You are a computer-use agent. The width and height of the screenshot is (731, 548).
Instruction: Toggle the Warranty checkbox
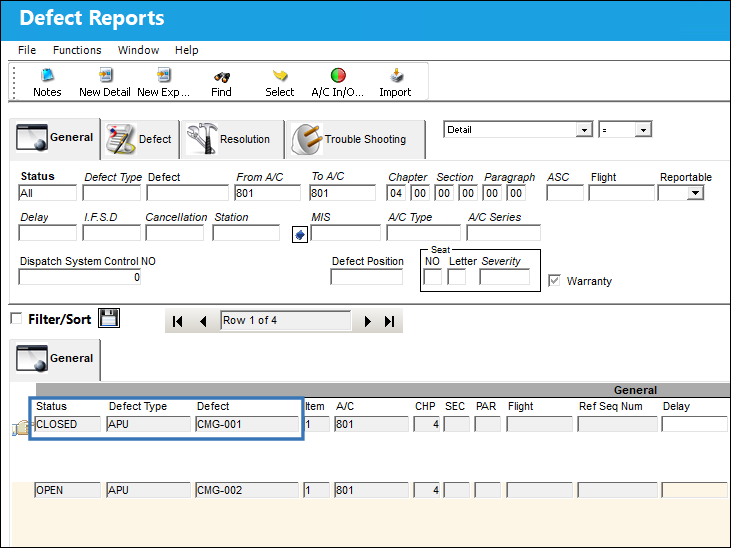pos(554,280)
